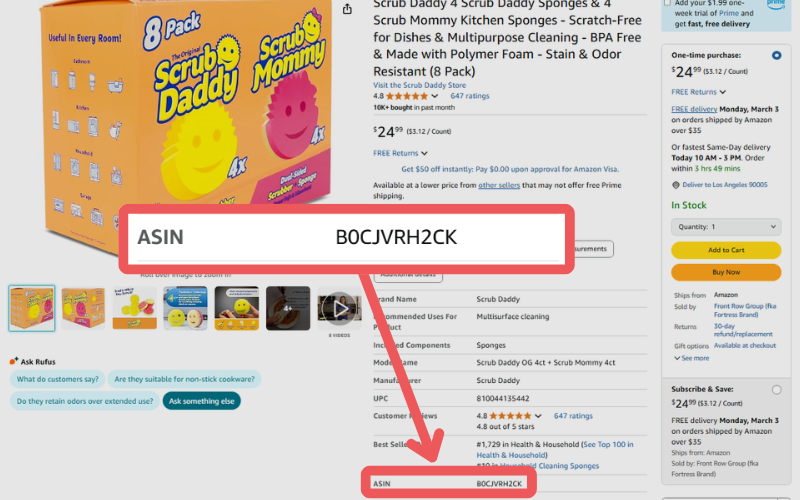The image size is (800, 500).
Task: Check the Prime trial offer checkbox
Action: pos(667,3)
